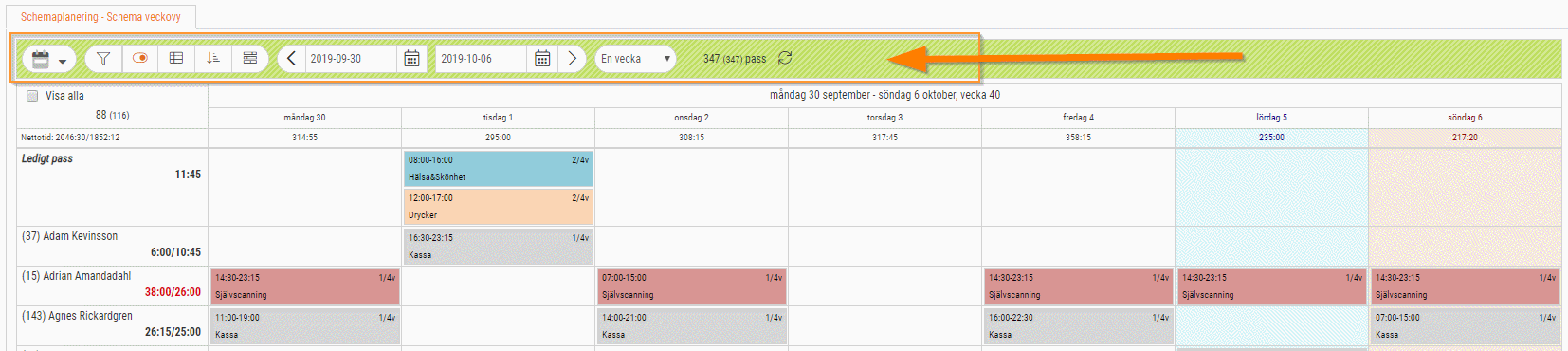Open Agnes's Wednesday 14:00-21:00 Kassa shift
Image resolution: width=1568 pixels, height=351 pixels.
point(692,326)
